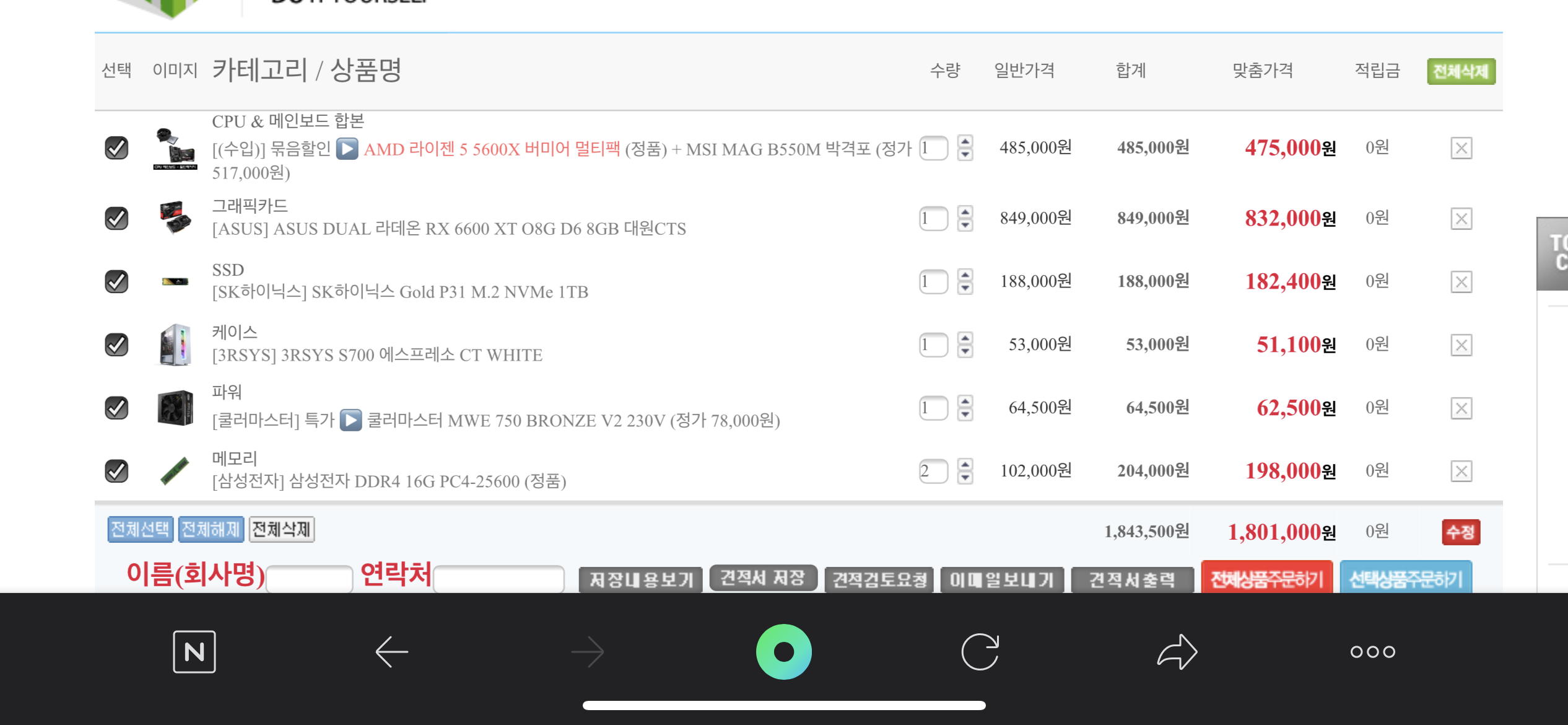Open the three-dot more menu

[1373, 652]
